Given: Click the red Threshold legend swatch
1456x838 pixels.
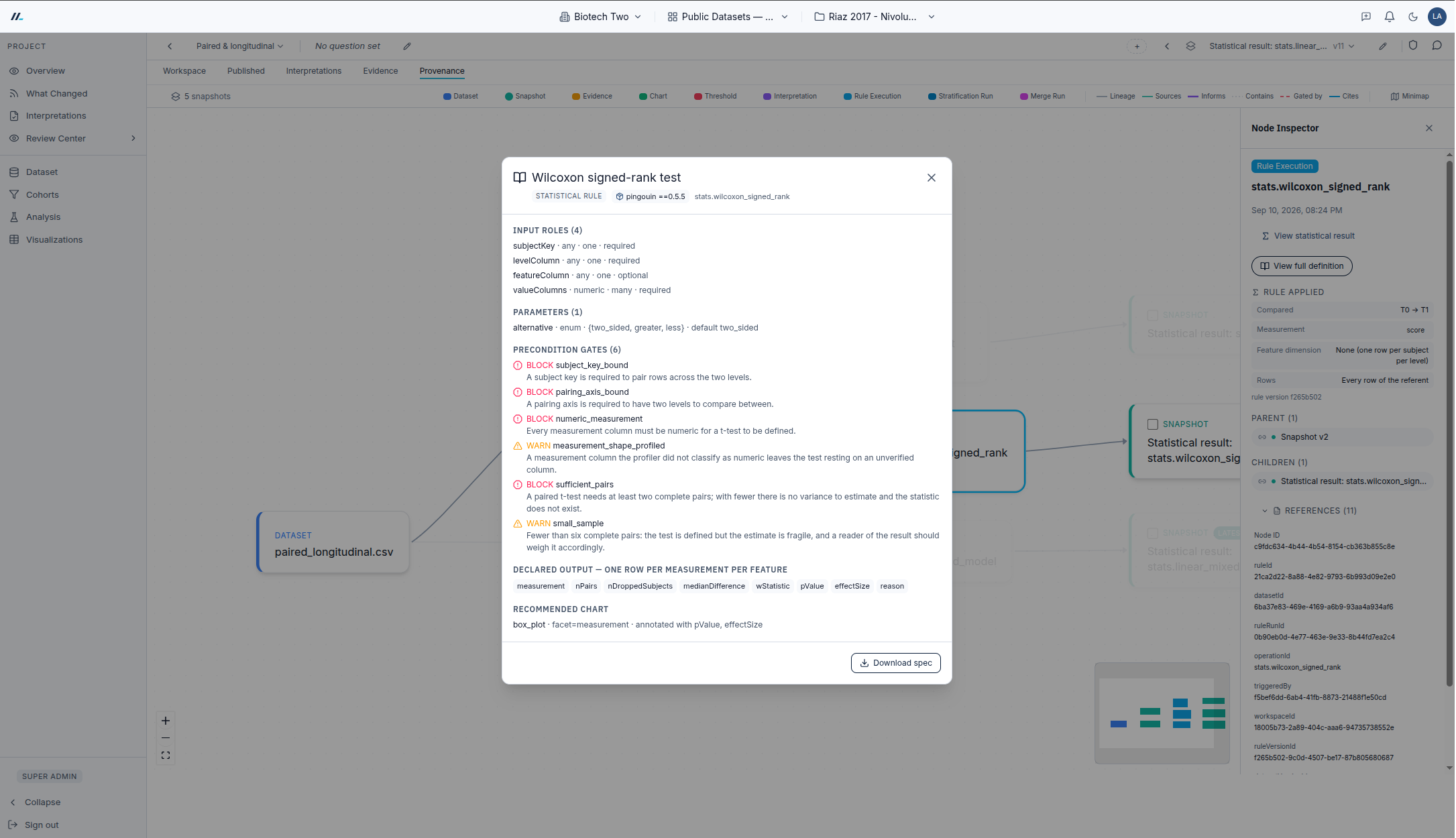Looking at the screenshot, I should point(697,97).
